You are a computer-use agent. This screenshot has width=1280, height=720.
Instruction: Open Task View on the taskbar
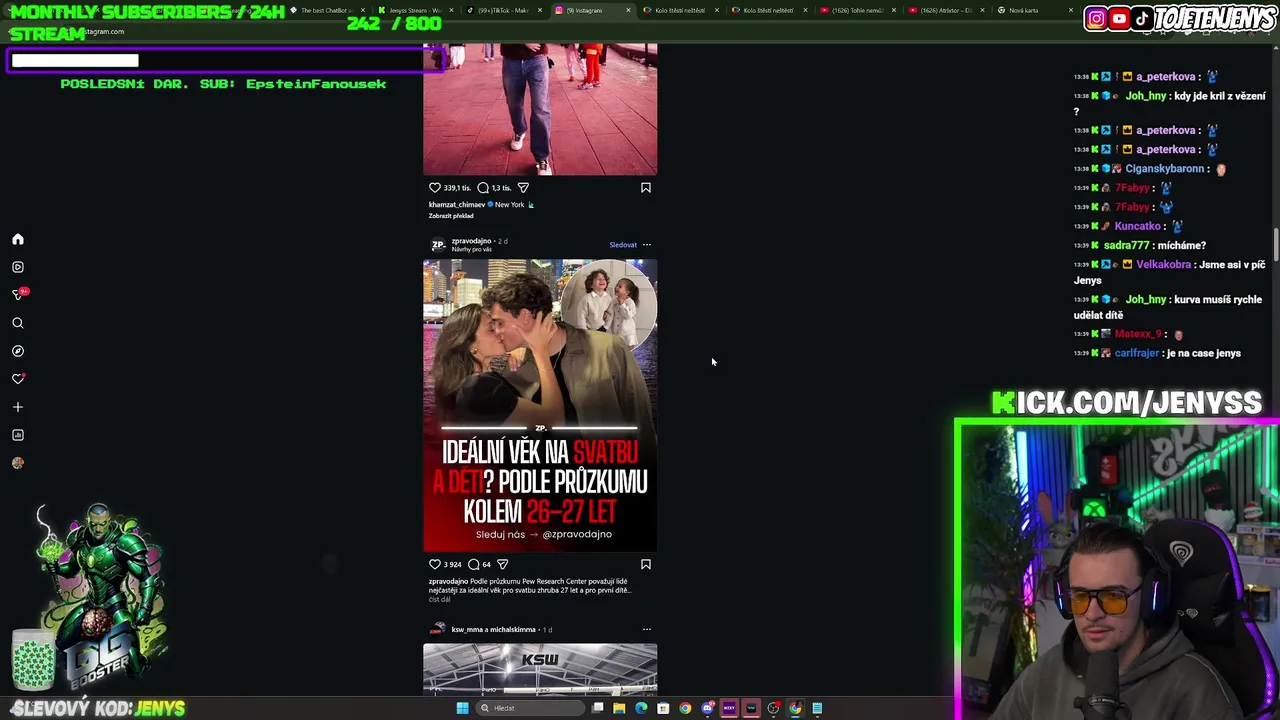597,708
